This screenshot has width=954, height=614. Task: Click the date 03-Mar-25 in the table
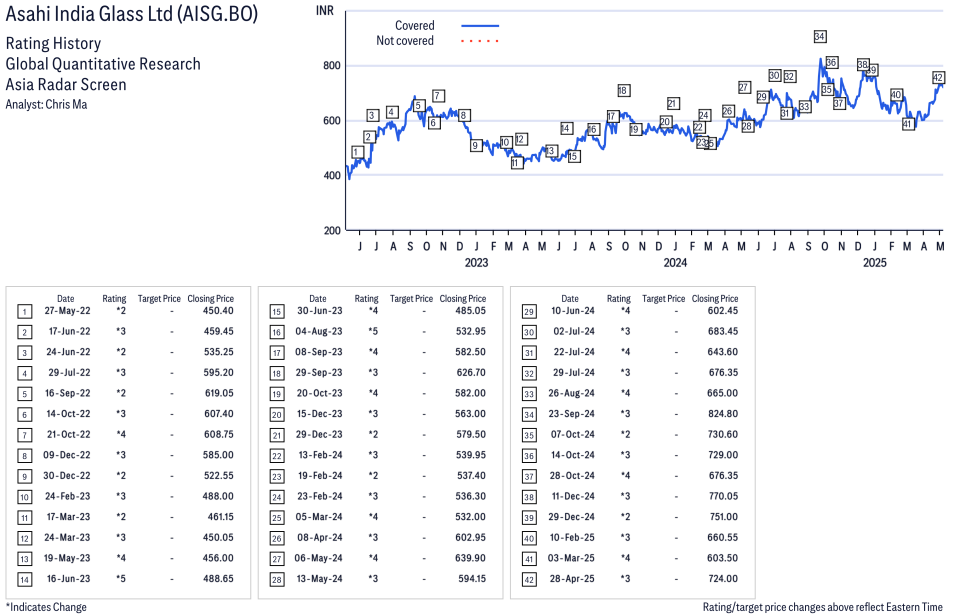click(571, 558)
